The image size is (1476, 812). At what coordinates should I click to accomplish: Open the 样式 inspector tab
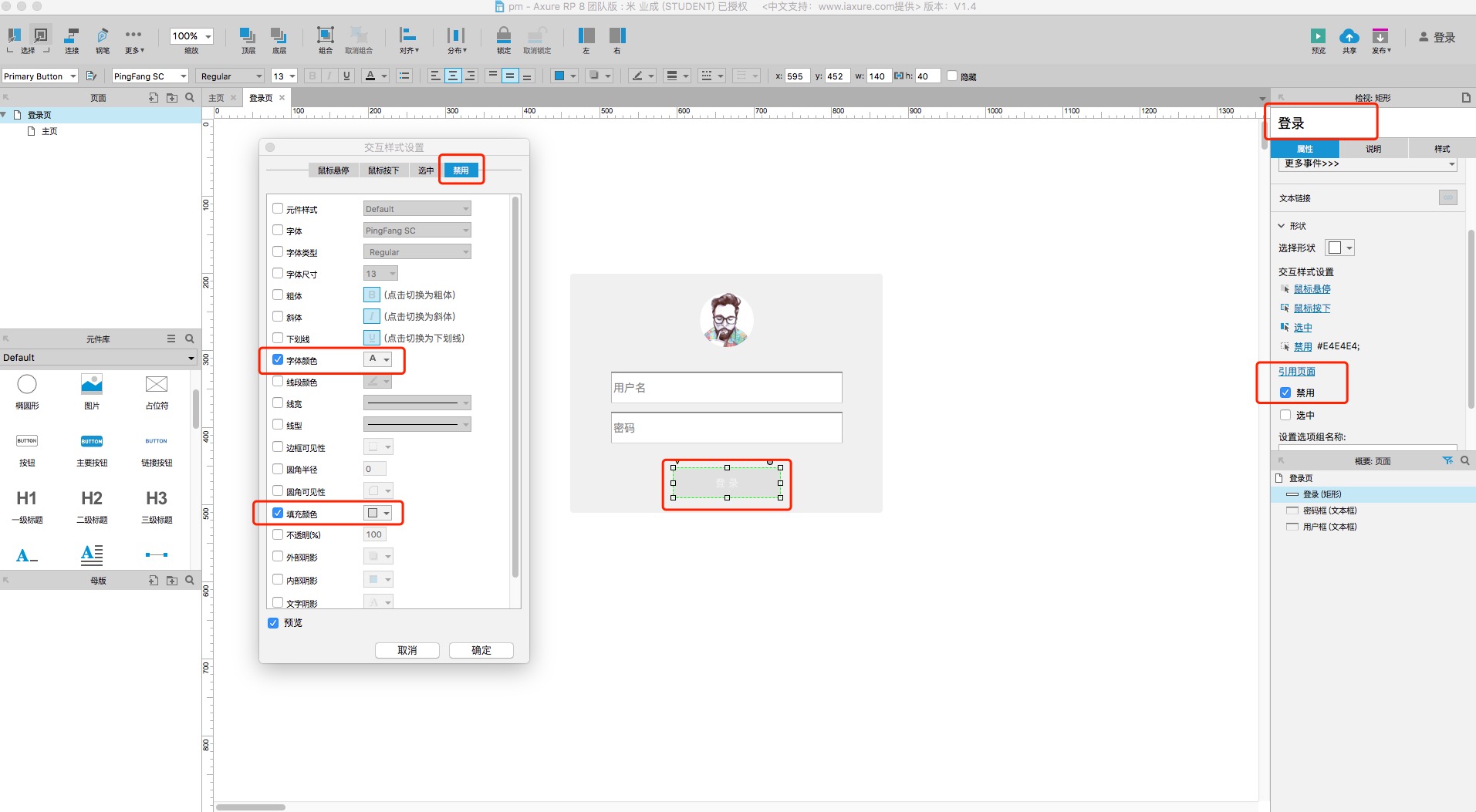click(1442, 149)
